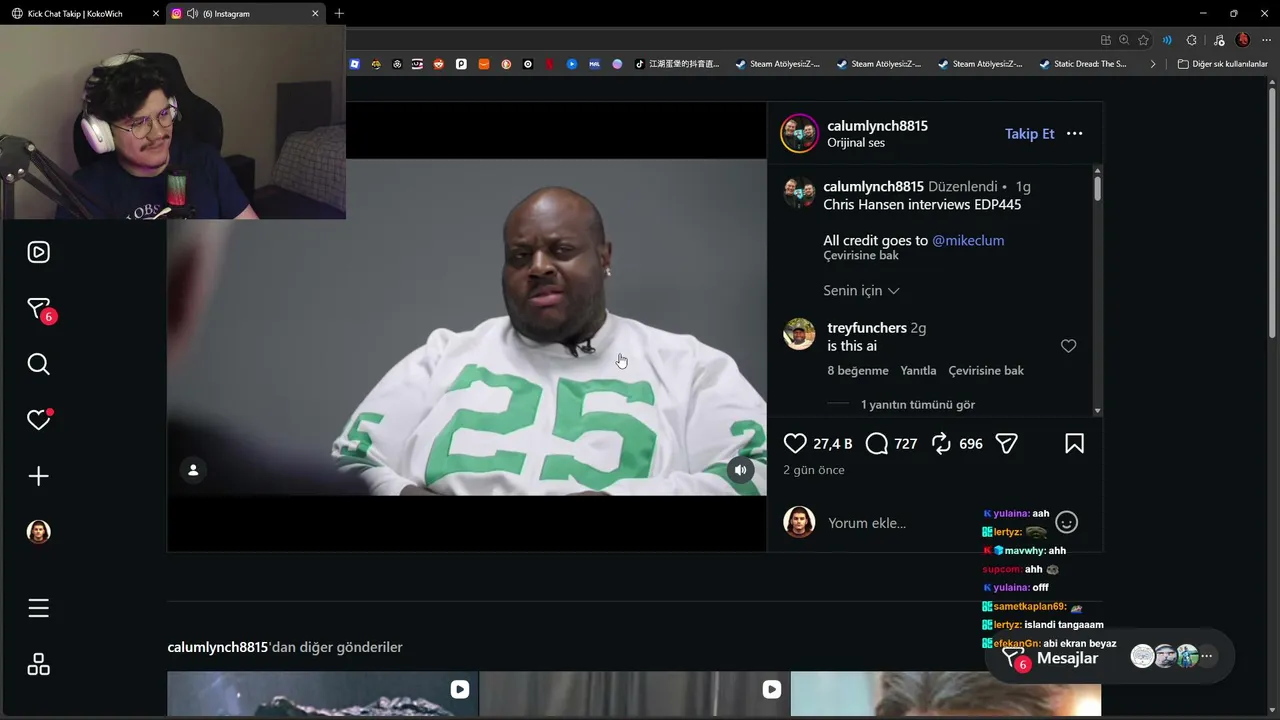
Task: Open the 'Static Dread: The S...' bookmark
Action: pyautogui.click(x=1083, y=64)
